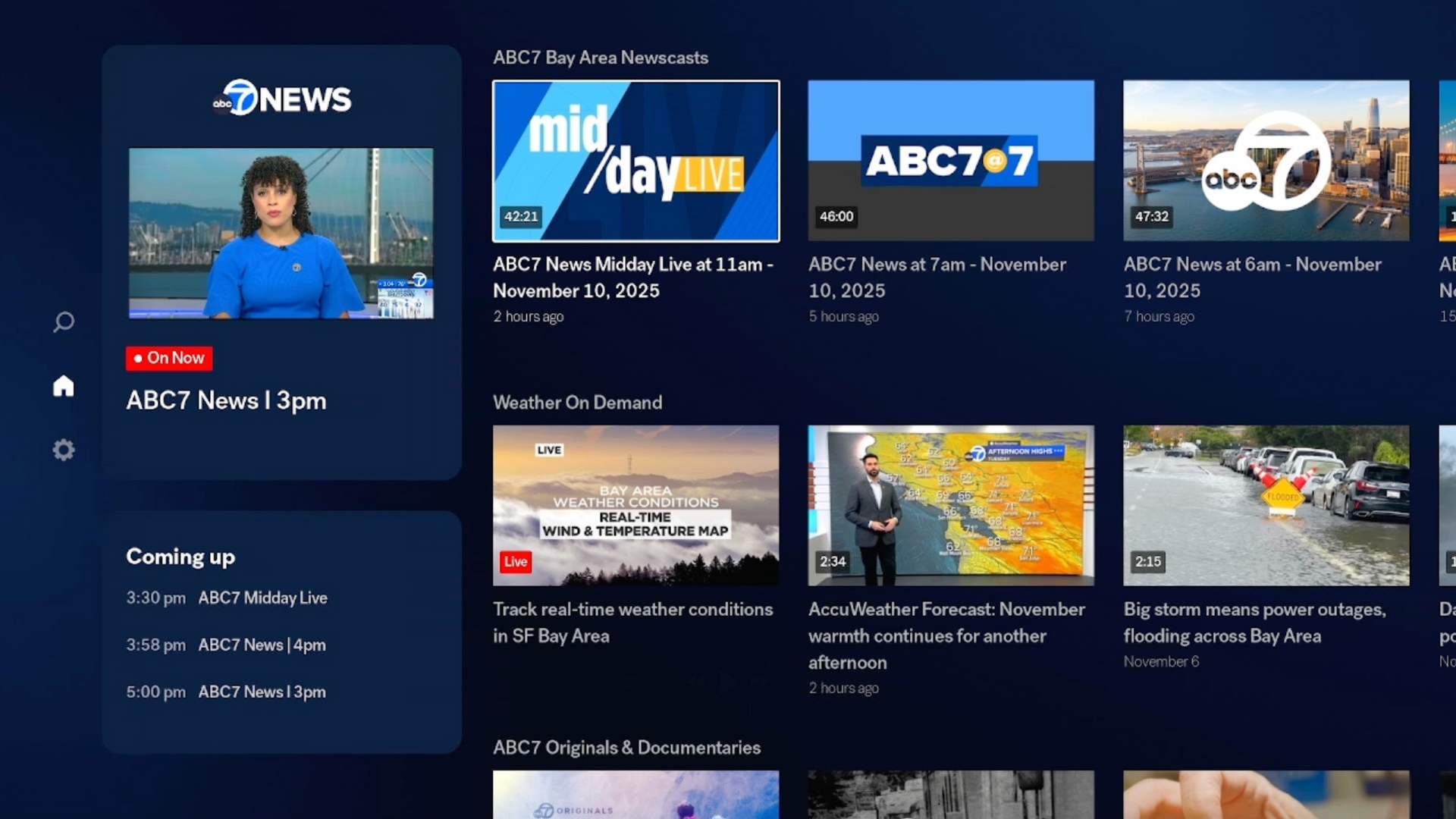Select Track real-time weather conditions title
The image size is (1456, 819).
[633, 623]
